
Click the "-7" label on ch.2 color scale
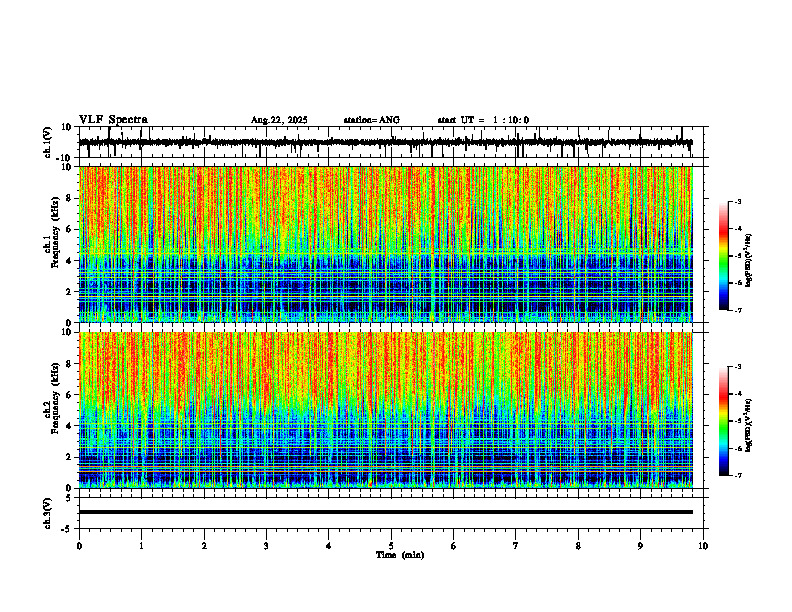pyautogui.click(x=738, y=475)
